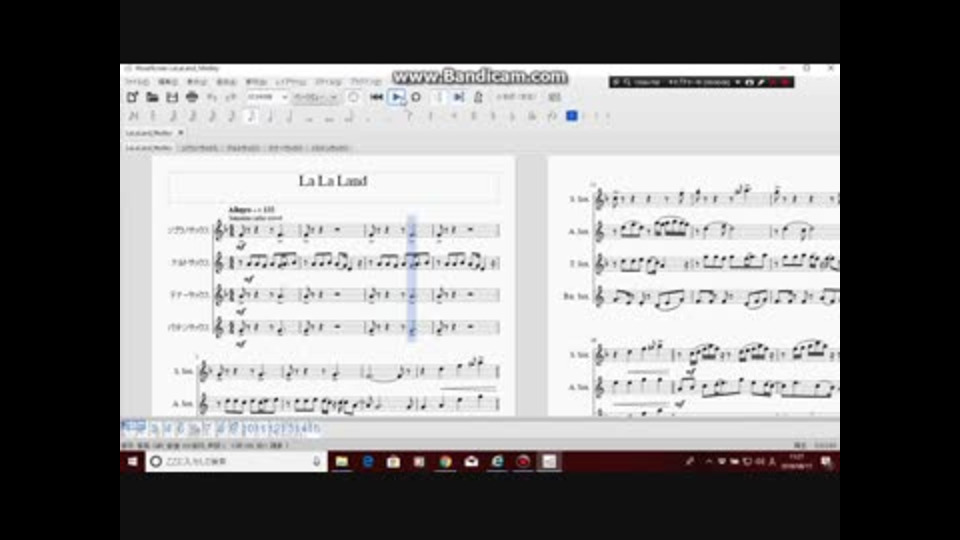Apply the double flat accidental

532,116
